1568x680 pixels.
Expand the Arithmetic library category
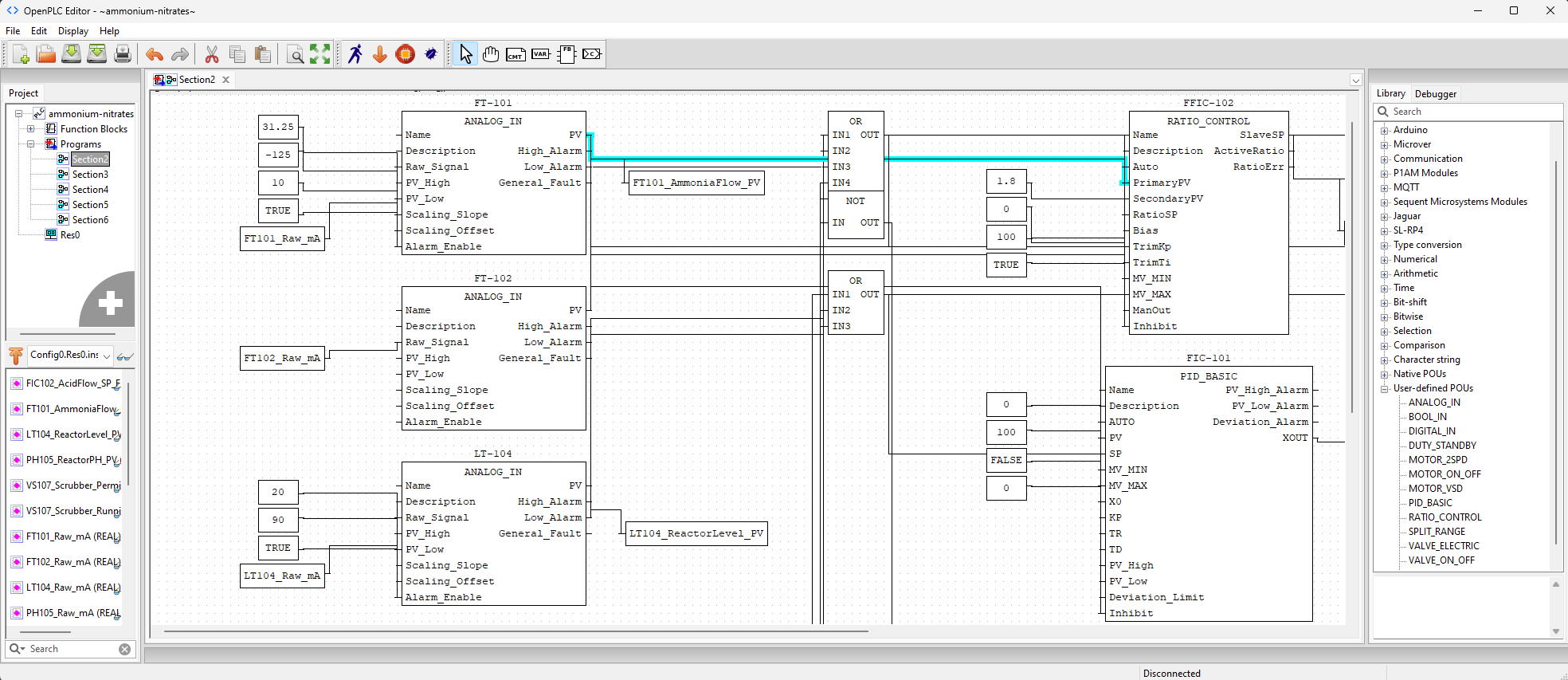tap(1385, 274)
